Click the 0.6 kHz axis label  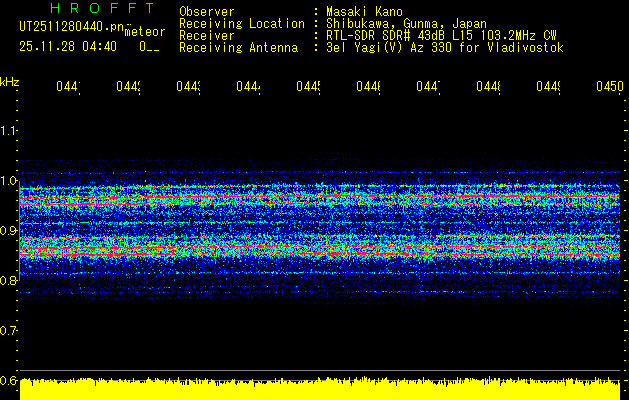click(9, 381)
